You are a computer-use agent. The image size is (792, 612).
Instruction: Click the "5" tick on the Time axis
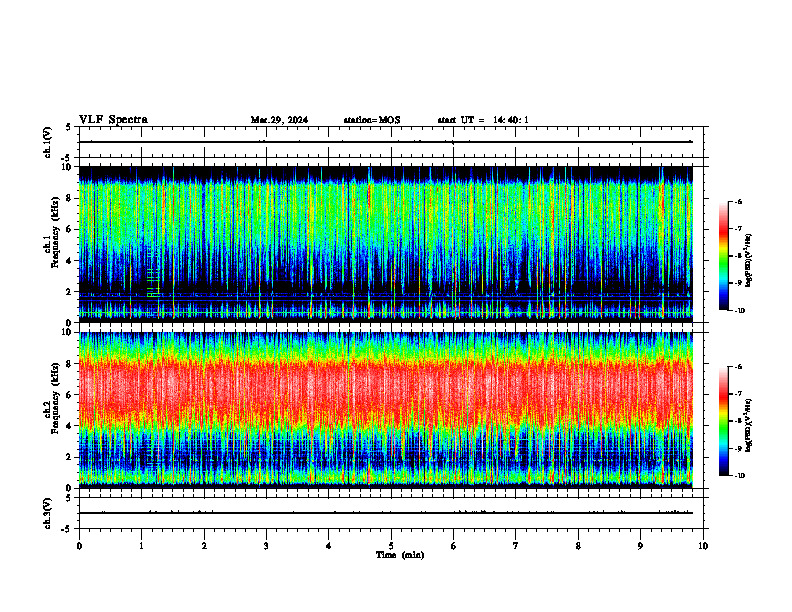pos(391,546)
